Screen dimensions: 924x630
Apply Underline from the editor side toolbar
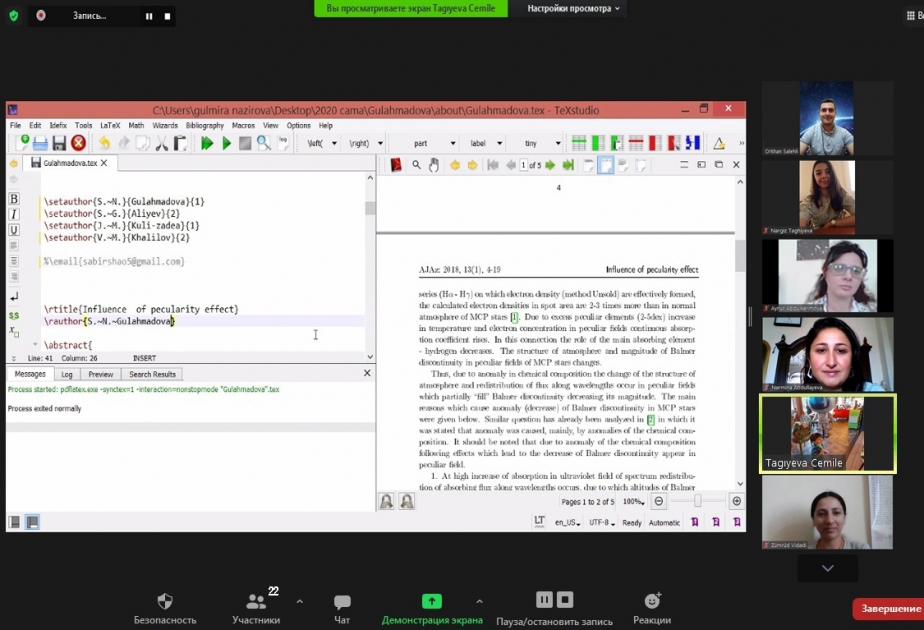pos(14,230)
